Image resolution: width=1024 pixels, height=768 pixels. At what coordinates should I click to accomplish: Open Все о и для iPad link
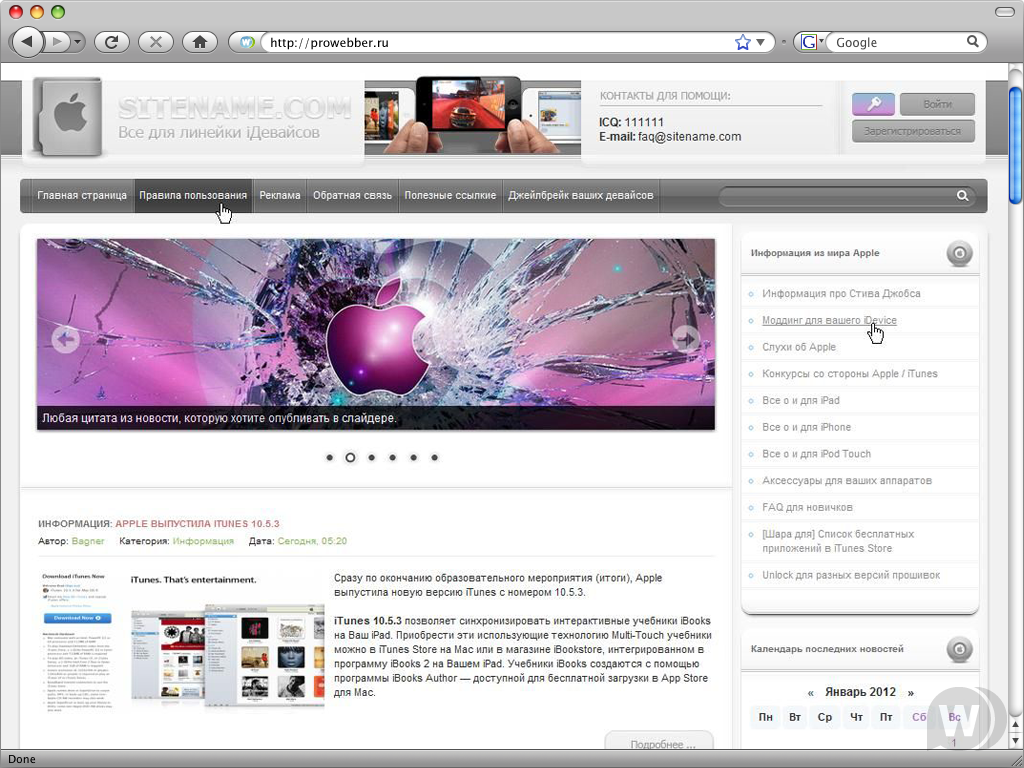[801, 401]
